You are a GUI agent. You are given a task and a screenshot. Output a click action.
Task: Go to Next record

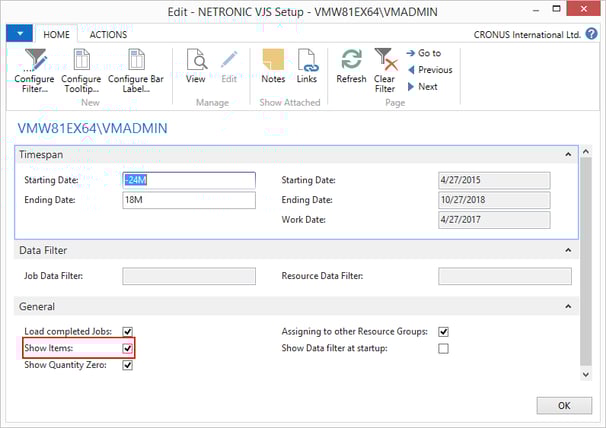422,87
